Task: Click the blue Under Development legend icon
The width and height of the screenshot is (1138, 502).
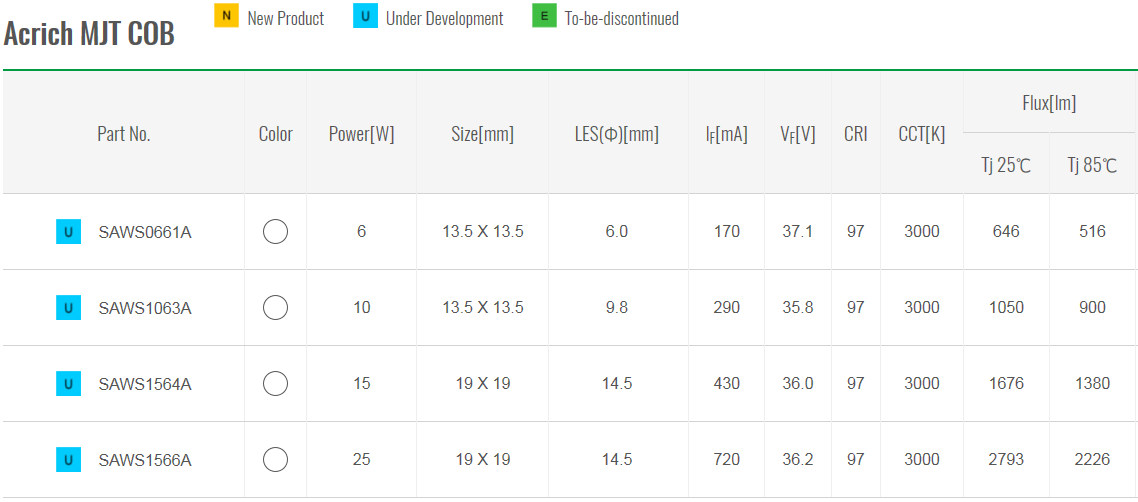Action: click(x=365, y=16)
